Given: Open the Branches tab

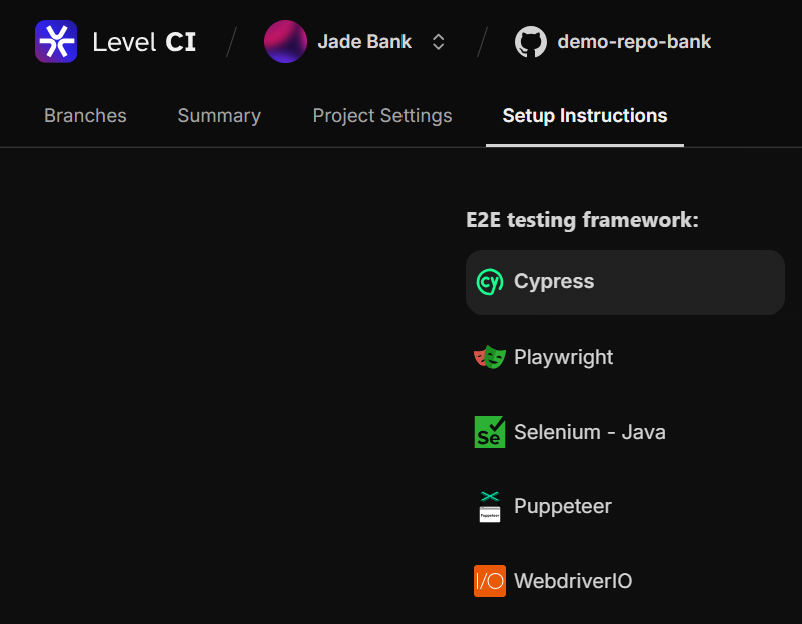Looking at the screenshot, I should click(85, 116).
